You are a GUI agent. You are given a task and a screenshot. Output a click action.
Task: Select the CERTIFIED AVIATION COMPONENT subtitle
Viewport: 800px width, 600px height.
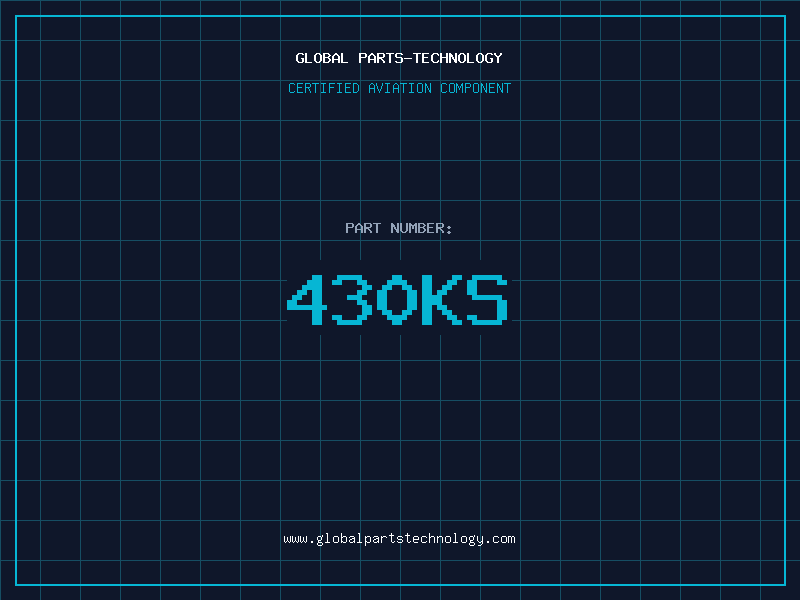click(x=399, y=88)
